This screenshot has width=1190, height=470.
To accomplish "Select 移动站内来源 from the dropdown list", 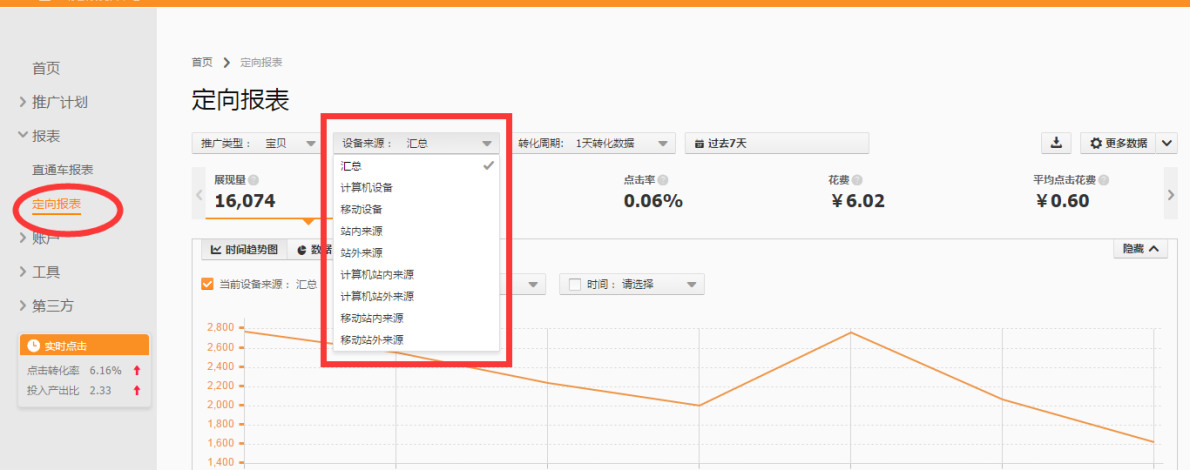I will (x=416, y=318).
